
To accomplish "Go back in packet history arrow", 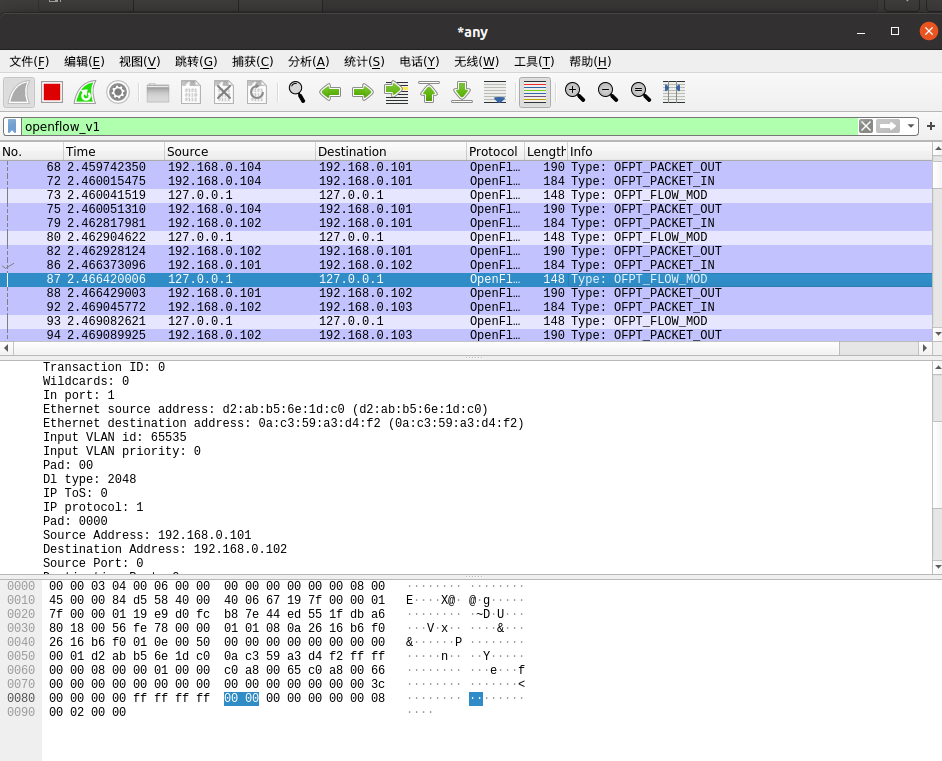I will [x=330, y=92].
